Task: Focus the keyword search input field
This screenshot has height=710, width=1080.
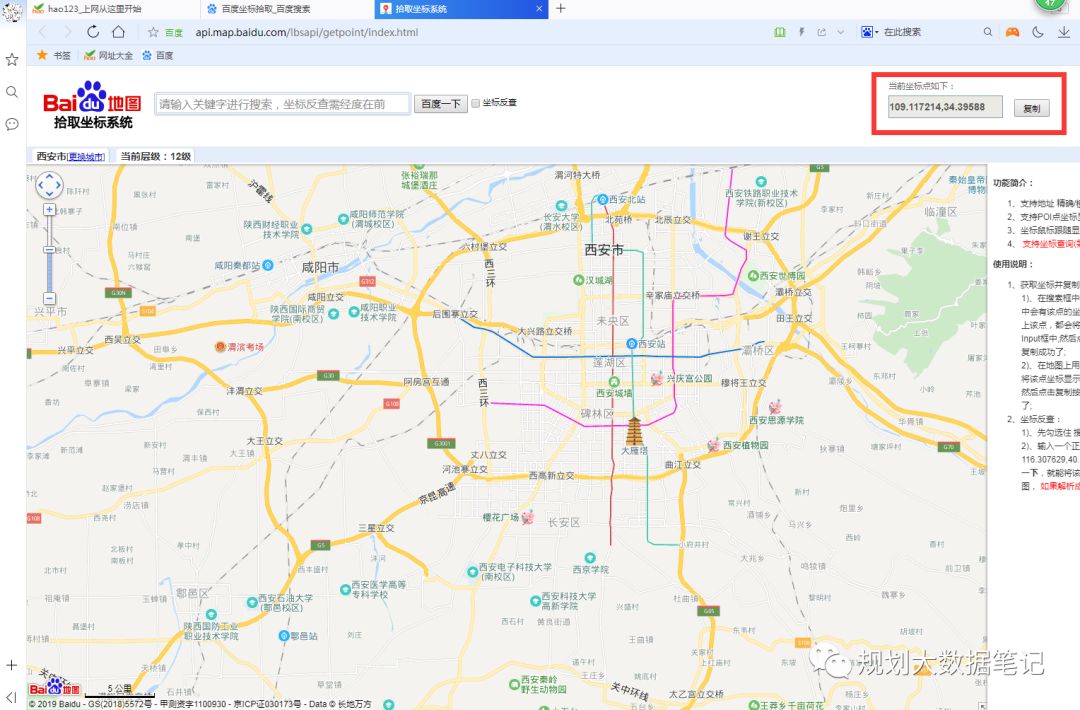Action: pos(282,104)
